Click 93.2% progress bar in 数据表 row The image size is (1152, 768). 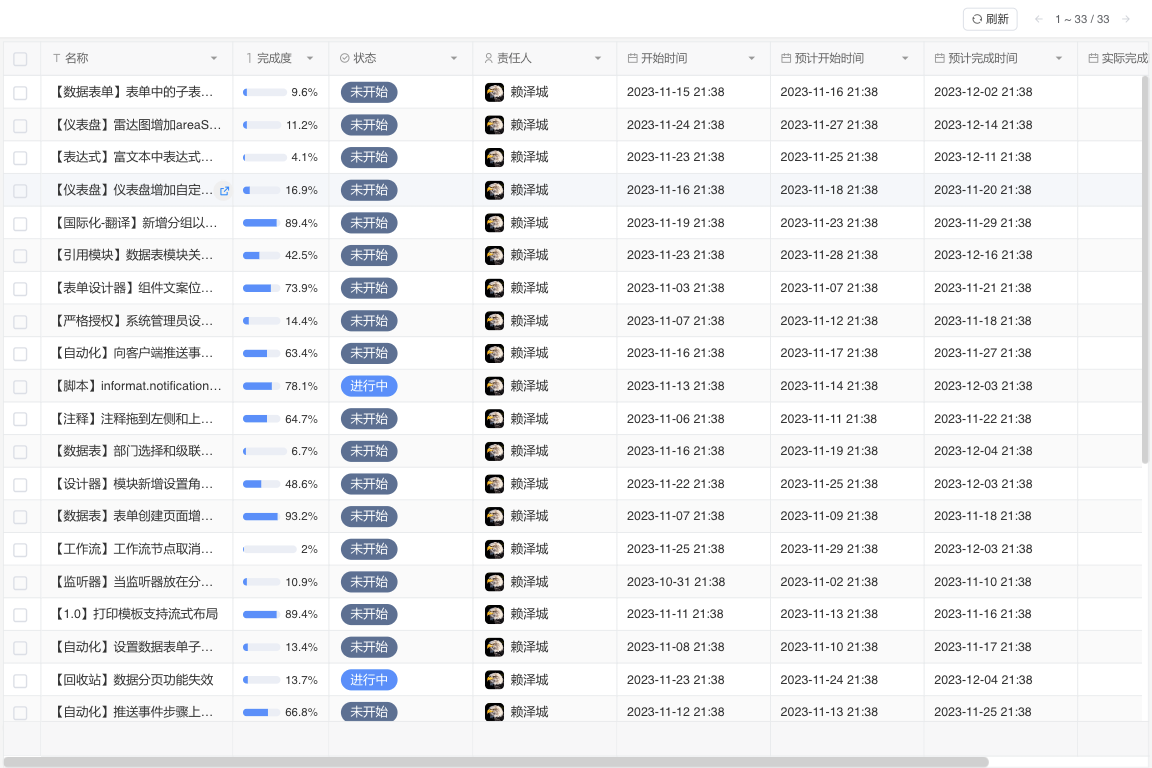click(261, 517)
